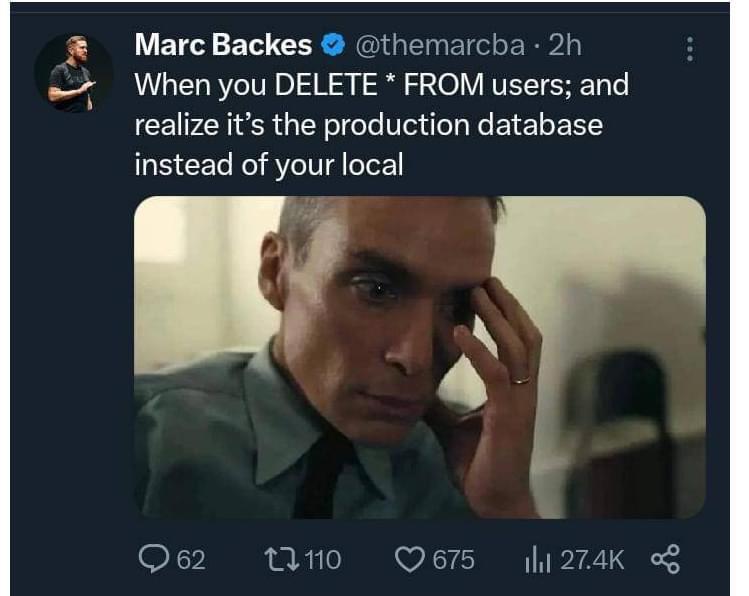Click the 2h timestamp
This screenshot has height=596, width=749.
[x=565, y=45]
